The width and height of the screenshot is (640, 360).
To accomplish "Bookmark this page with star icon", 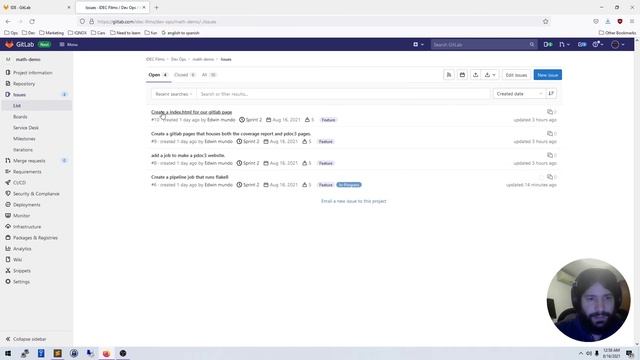I will pyautogui.click(x=545, y=22).
